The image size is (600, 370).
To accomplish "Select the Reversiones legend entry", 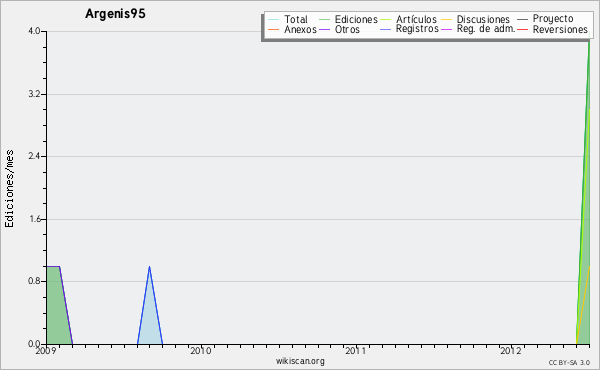I will 560,29.
